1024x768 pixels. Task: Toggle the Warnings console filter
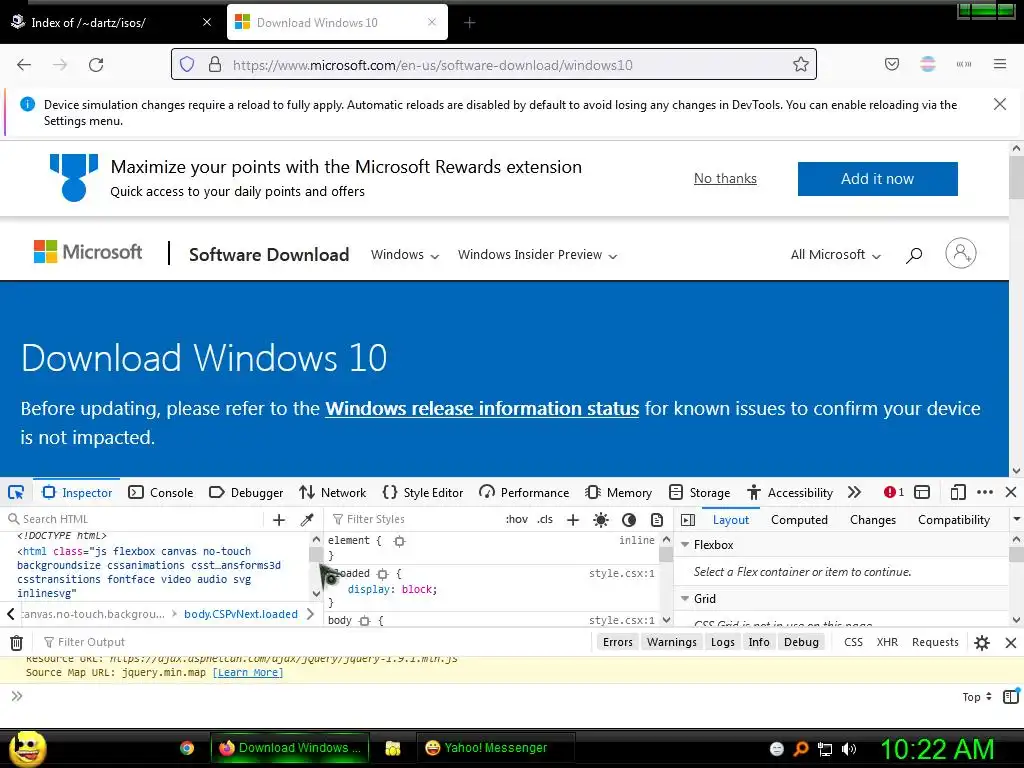(x=671, y=642)
